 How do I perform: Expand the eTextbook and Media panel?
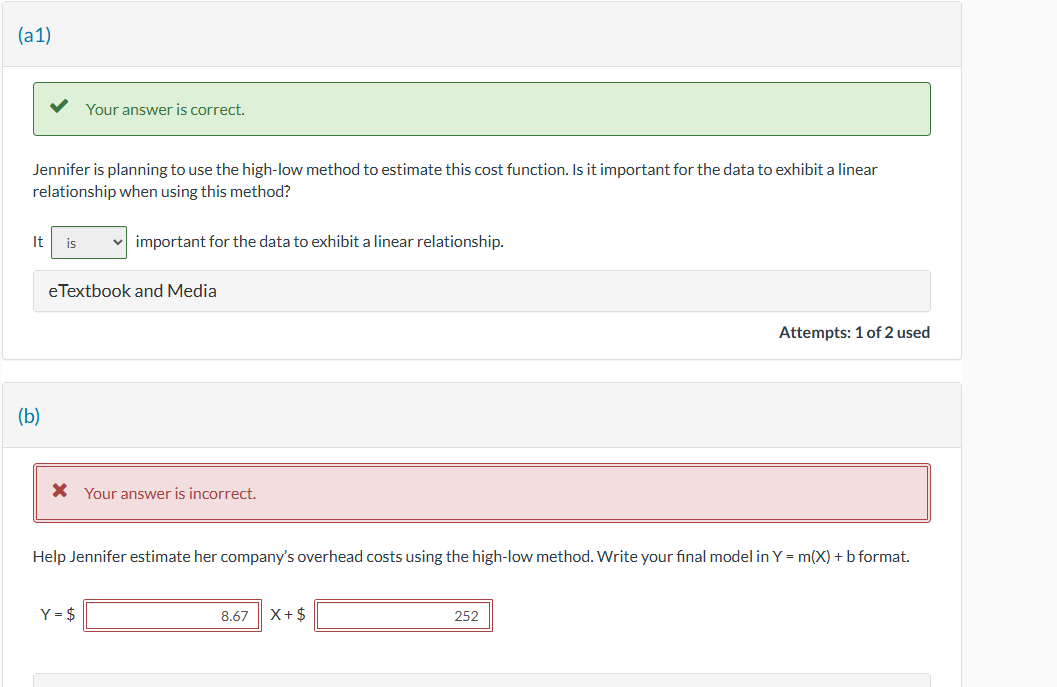click(x=483, y=290)
